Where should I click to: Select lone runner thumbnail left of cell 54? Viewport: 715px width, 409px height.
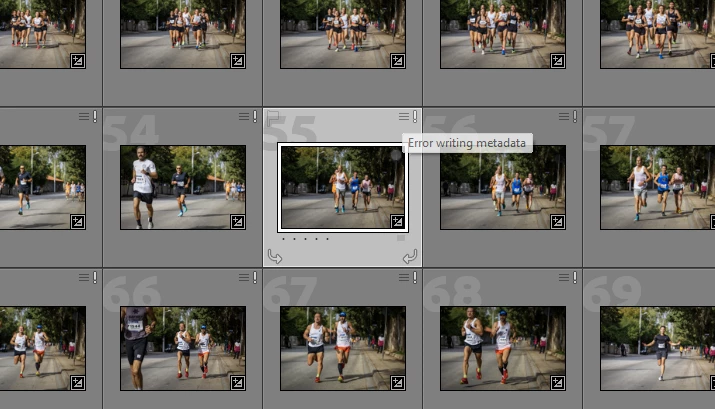(43, 187)
